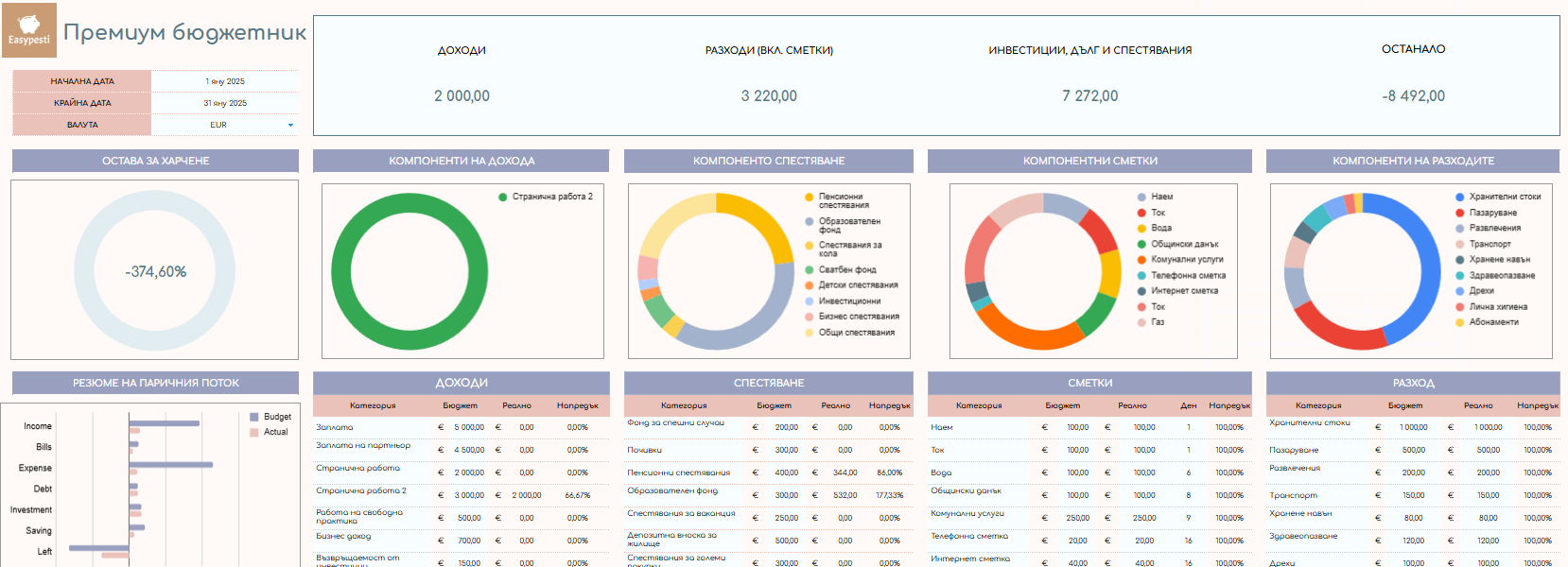Click the Easypesti piggy bank logo
The width and height of the screenshot is (1568, 567).
coord(29,29)
